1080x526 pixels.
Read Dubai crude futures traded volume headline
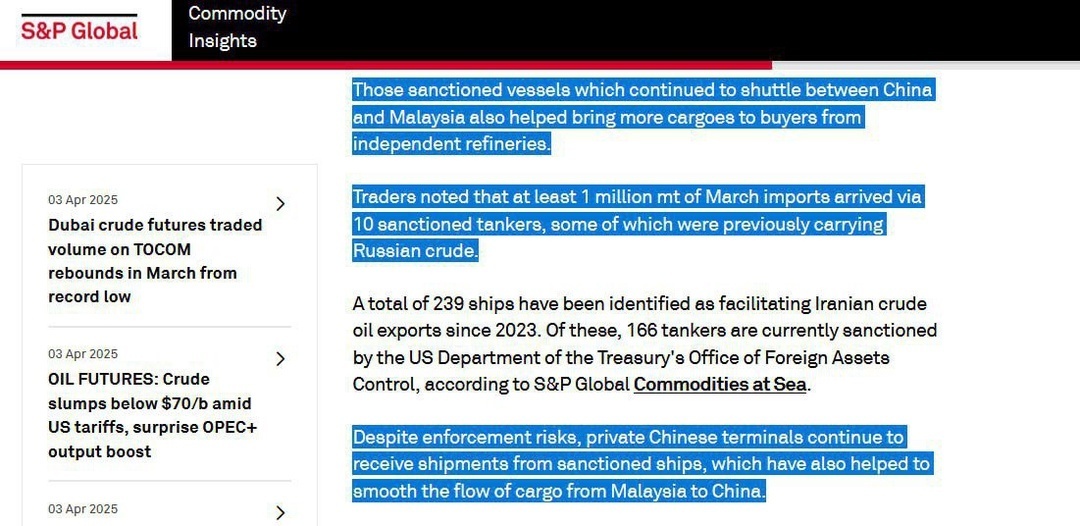[x=155, y=261]
